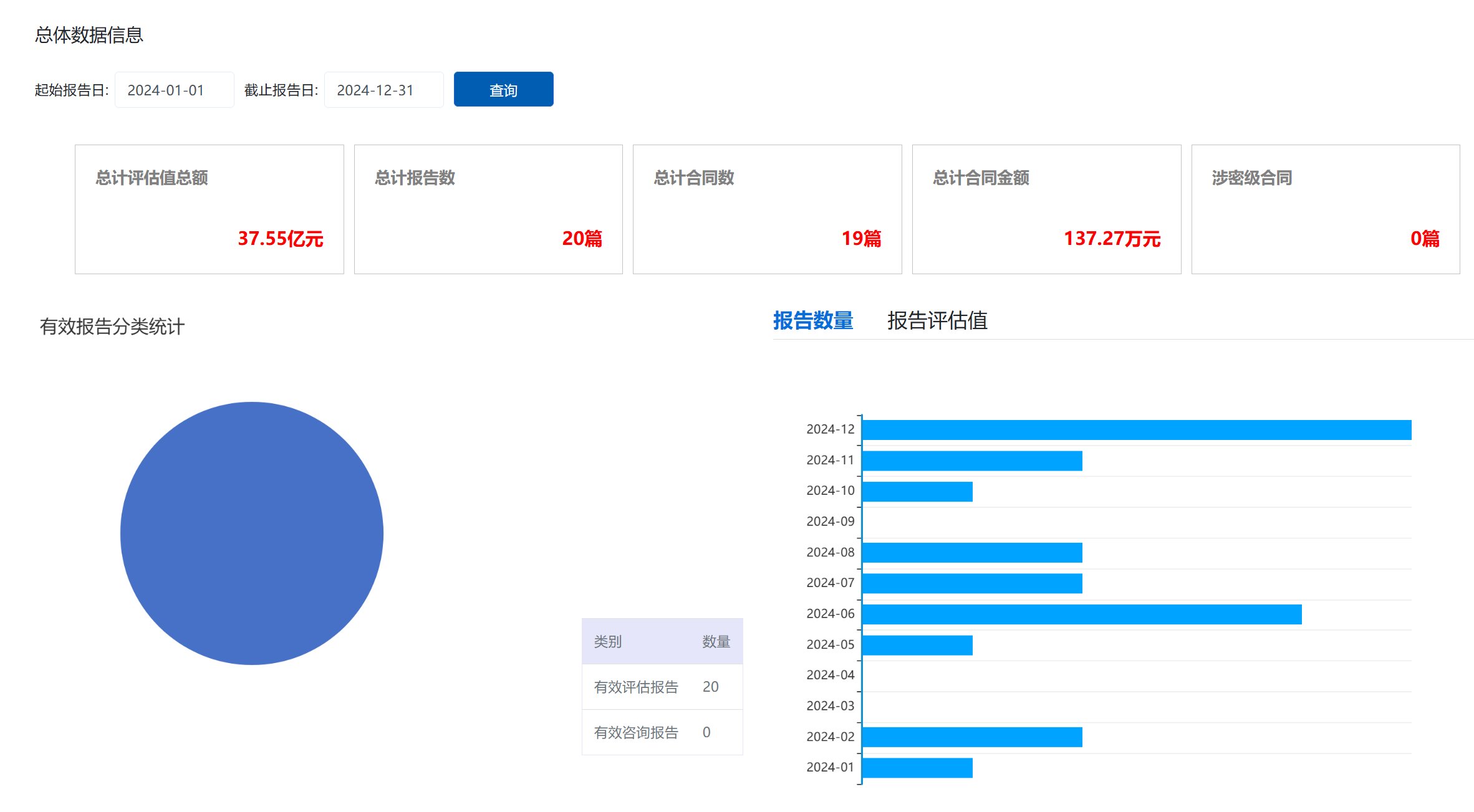Click the 数量 column header
The height and width of the screenshot is (812, 1474).
[716, 642]
